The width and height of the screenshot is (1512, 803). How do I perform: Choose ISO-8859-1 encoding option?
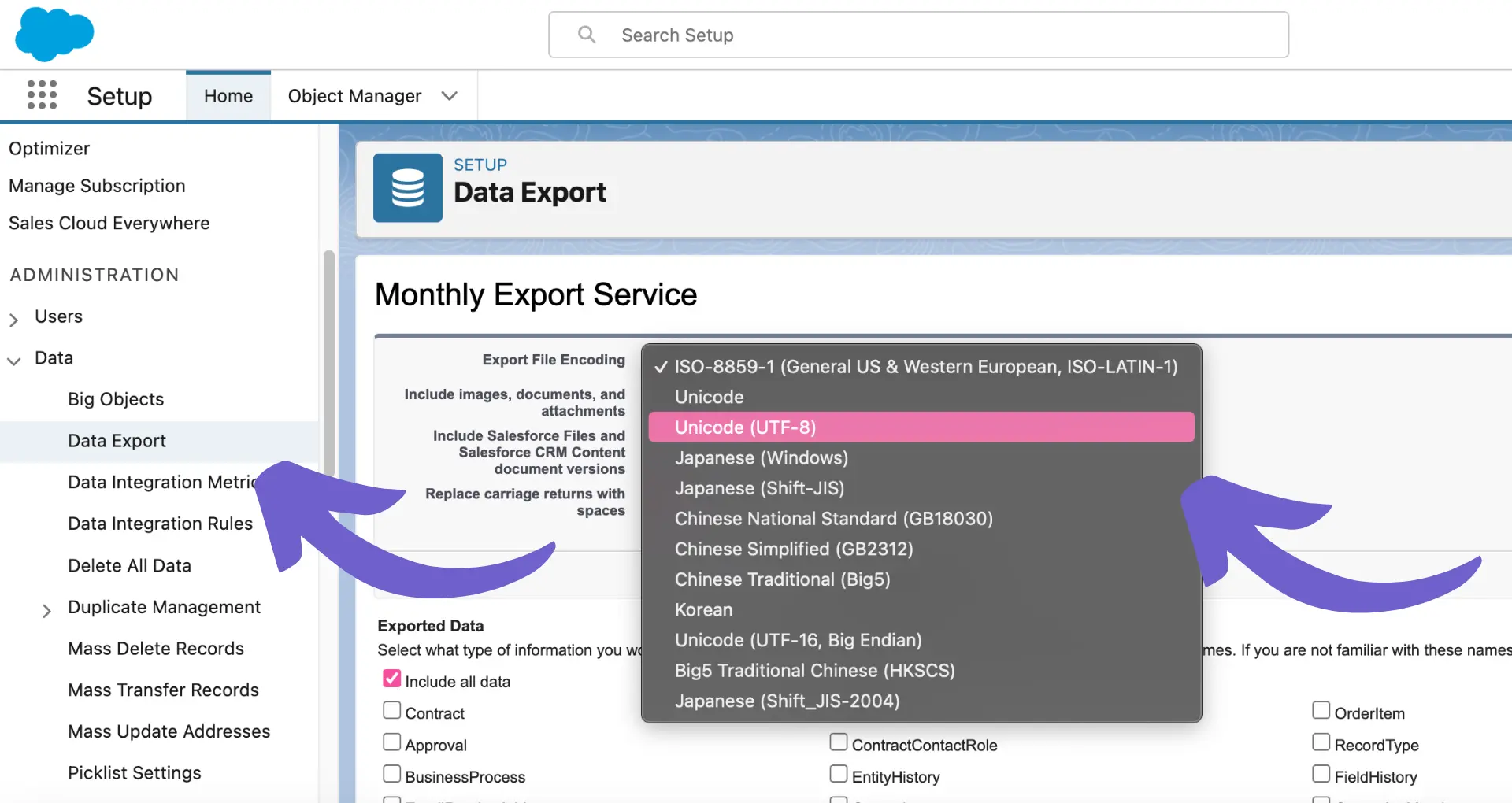921,367
